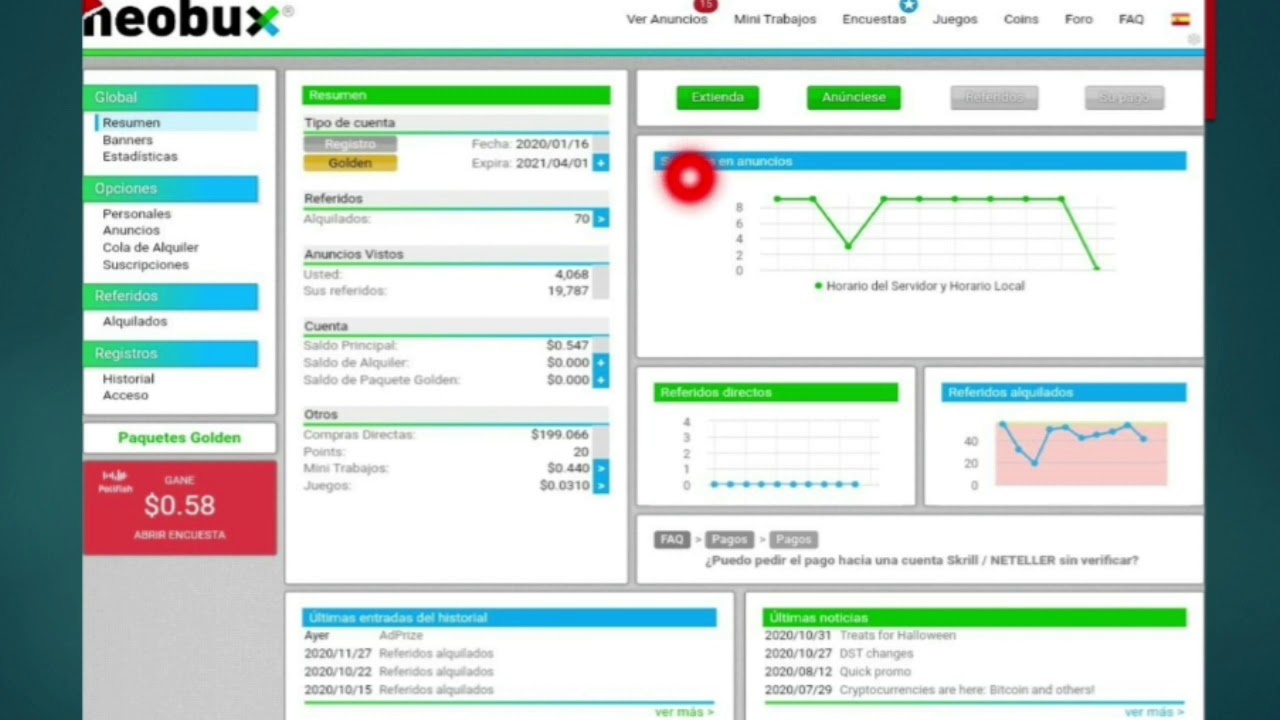Open Personales options
Viewport: 1280px width, 720px height.
[x=137, y=214]
